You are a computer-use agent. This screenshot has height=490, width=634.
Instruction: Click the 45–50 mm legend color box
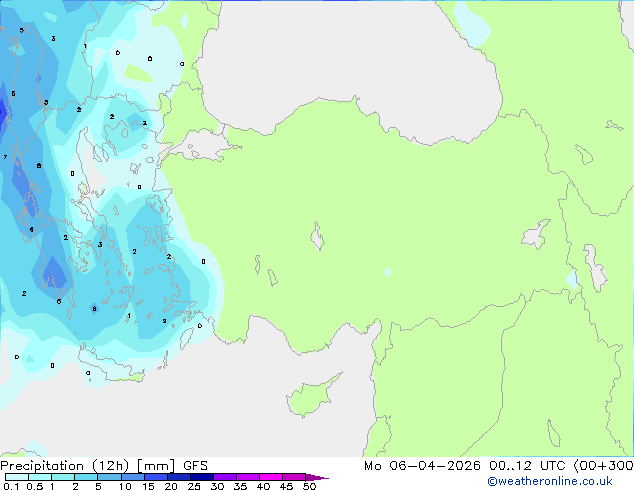pyautogui.click(x=294, y=477)
